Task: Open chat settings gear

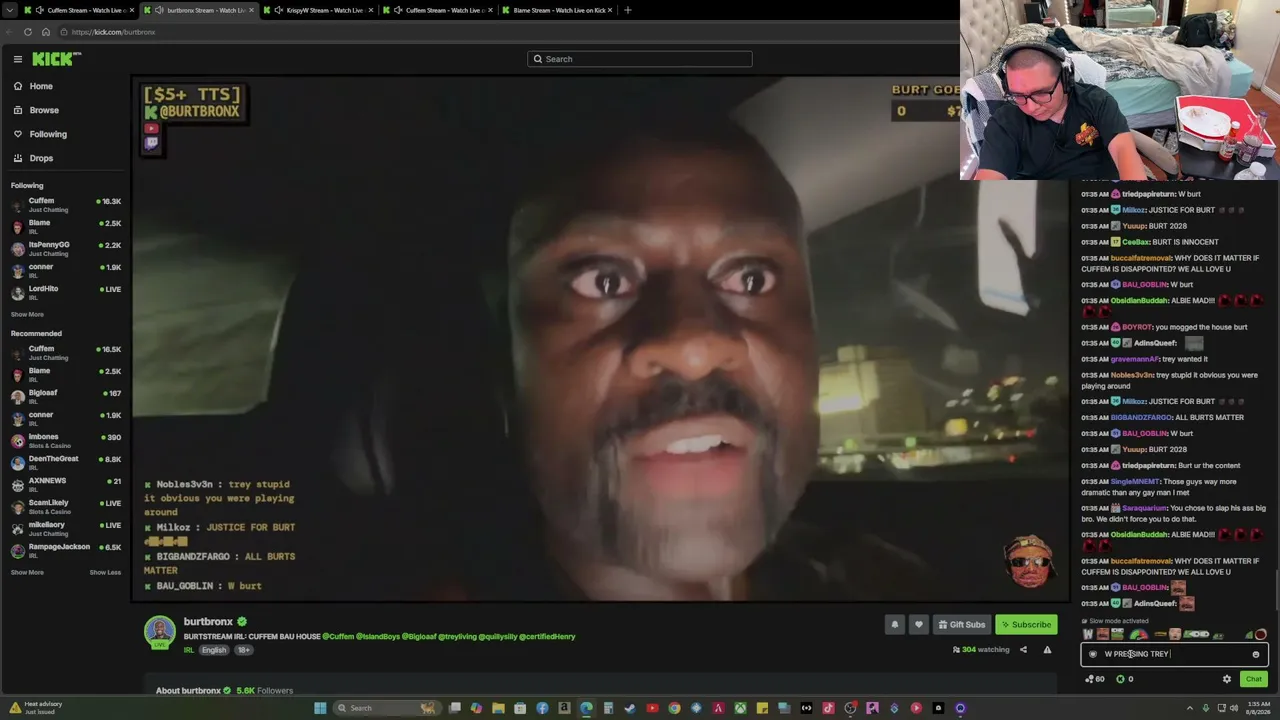Action: pos(1227,679)
